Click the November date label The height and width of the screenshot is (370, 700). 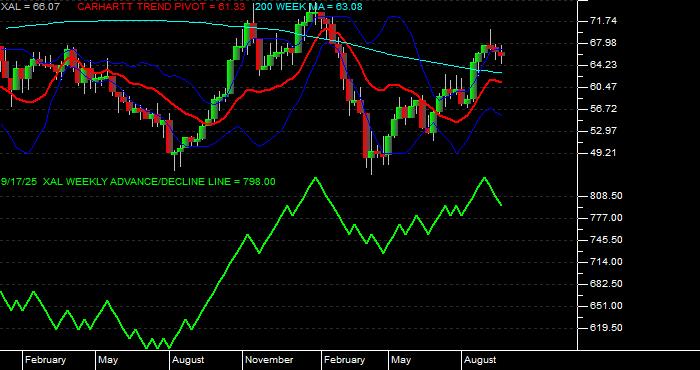pos(270,360)
